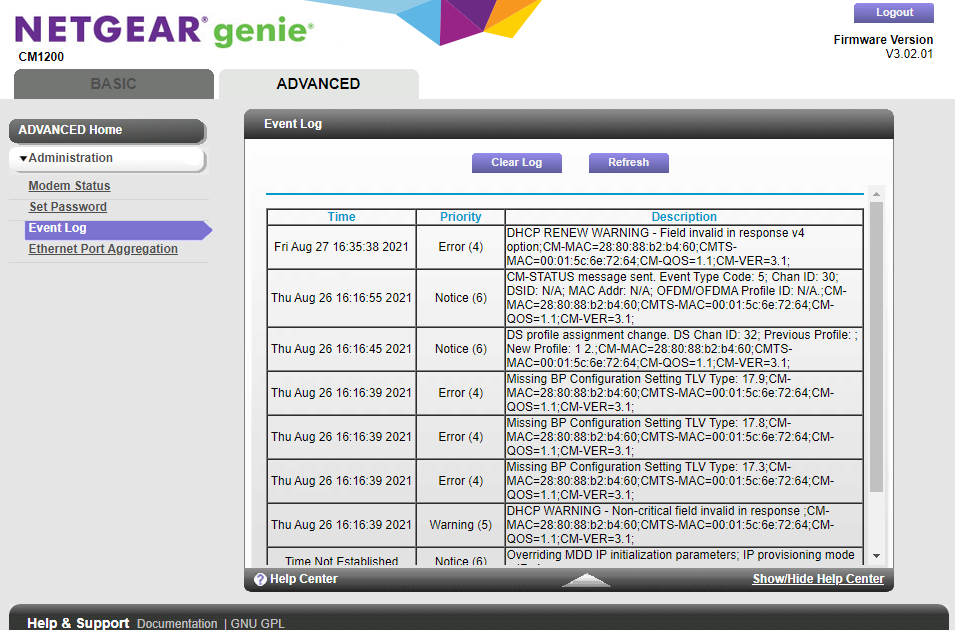Viewport: 955px width, 630px height.
Task: Click the Time column header
Action: [341, 216]
